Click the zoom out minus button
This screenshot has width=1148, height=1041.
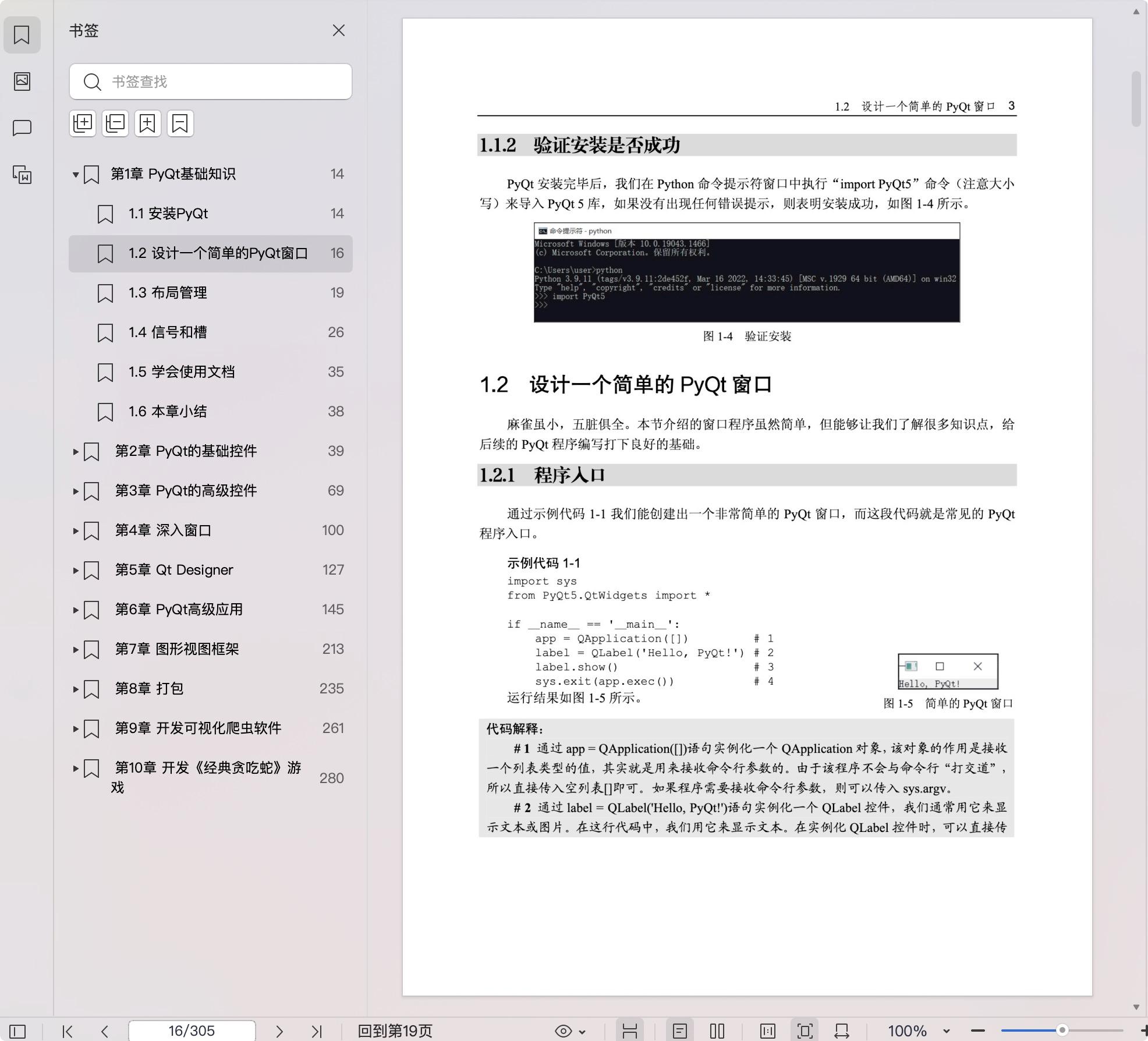[978, 1031]
